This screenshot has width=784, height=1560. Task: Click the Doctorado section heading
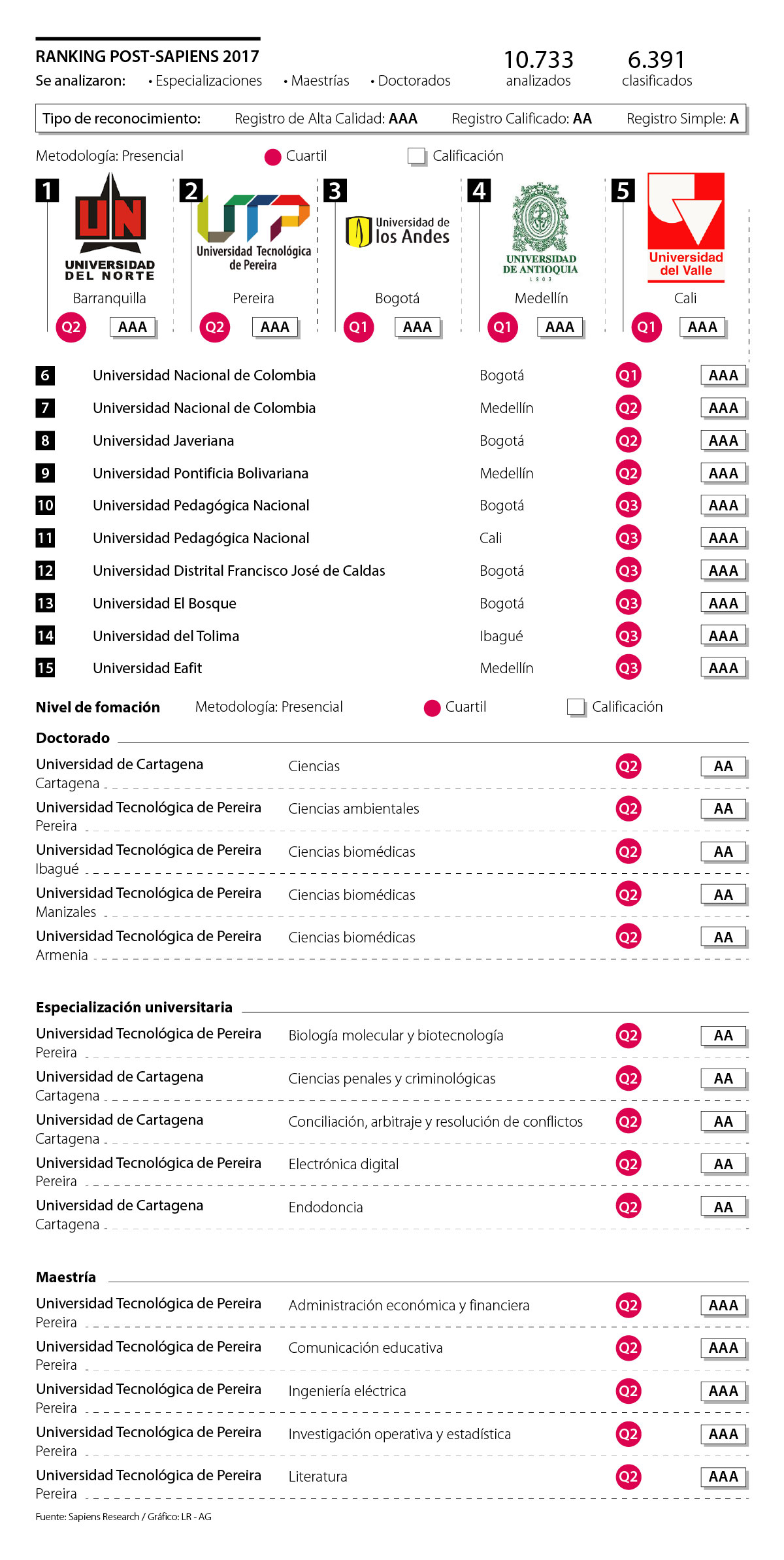coord(73,738)
